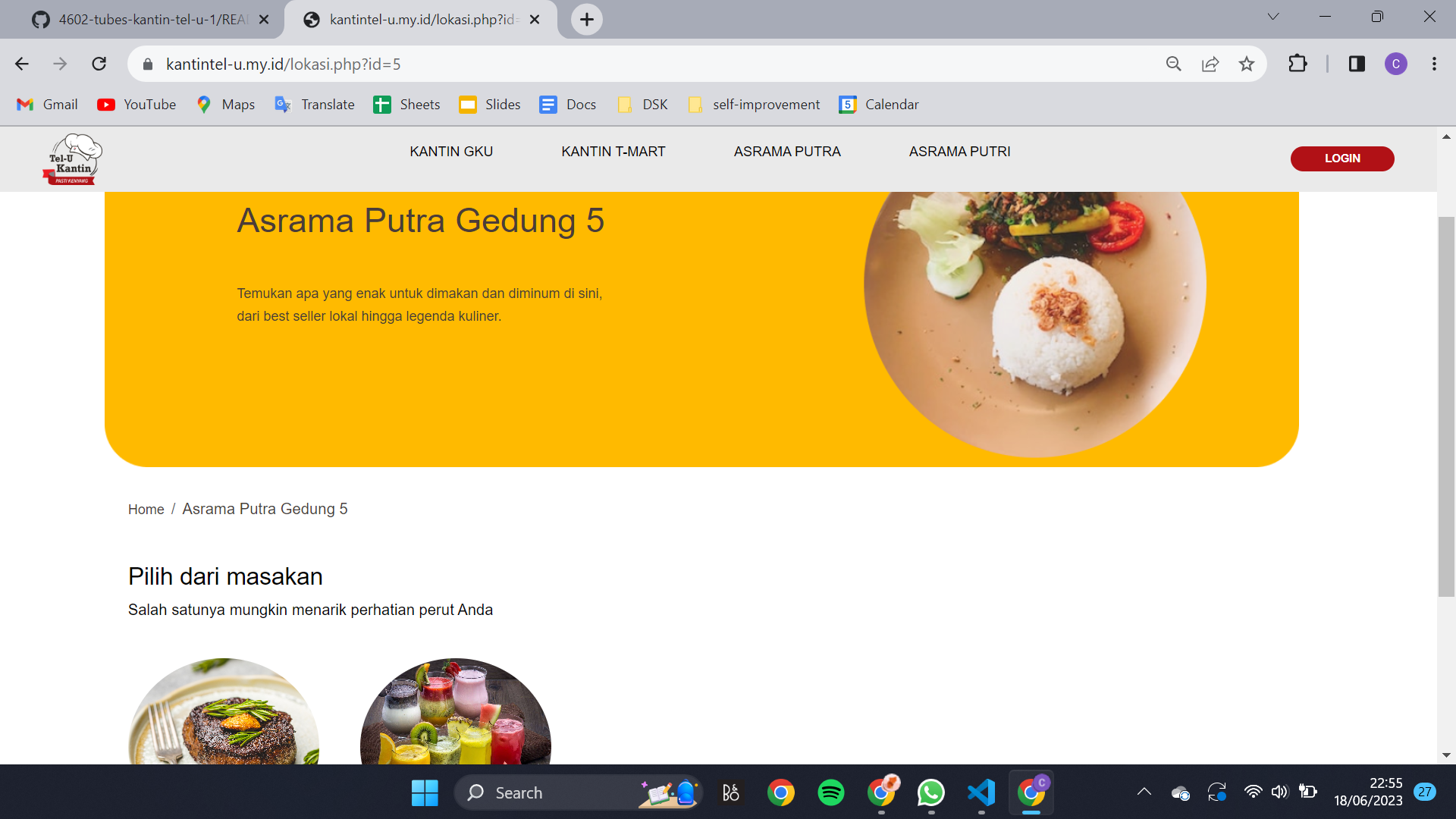The image size is (1456, 819).
Task: Click the taskbar Search box
Action: 578,793
